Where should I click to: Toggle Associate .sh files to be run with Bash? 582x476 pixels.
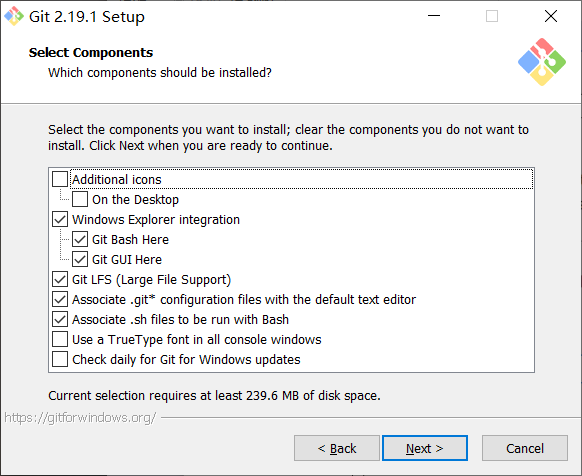pyautogui.click(x=60, y=319)
